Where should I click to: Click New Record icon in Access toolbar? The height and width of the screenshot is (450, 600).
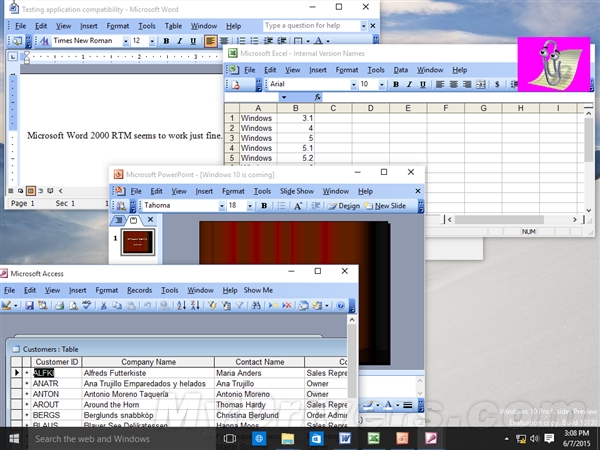tap(272, 306)
